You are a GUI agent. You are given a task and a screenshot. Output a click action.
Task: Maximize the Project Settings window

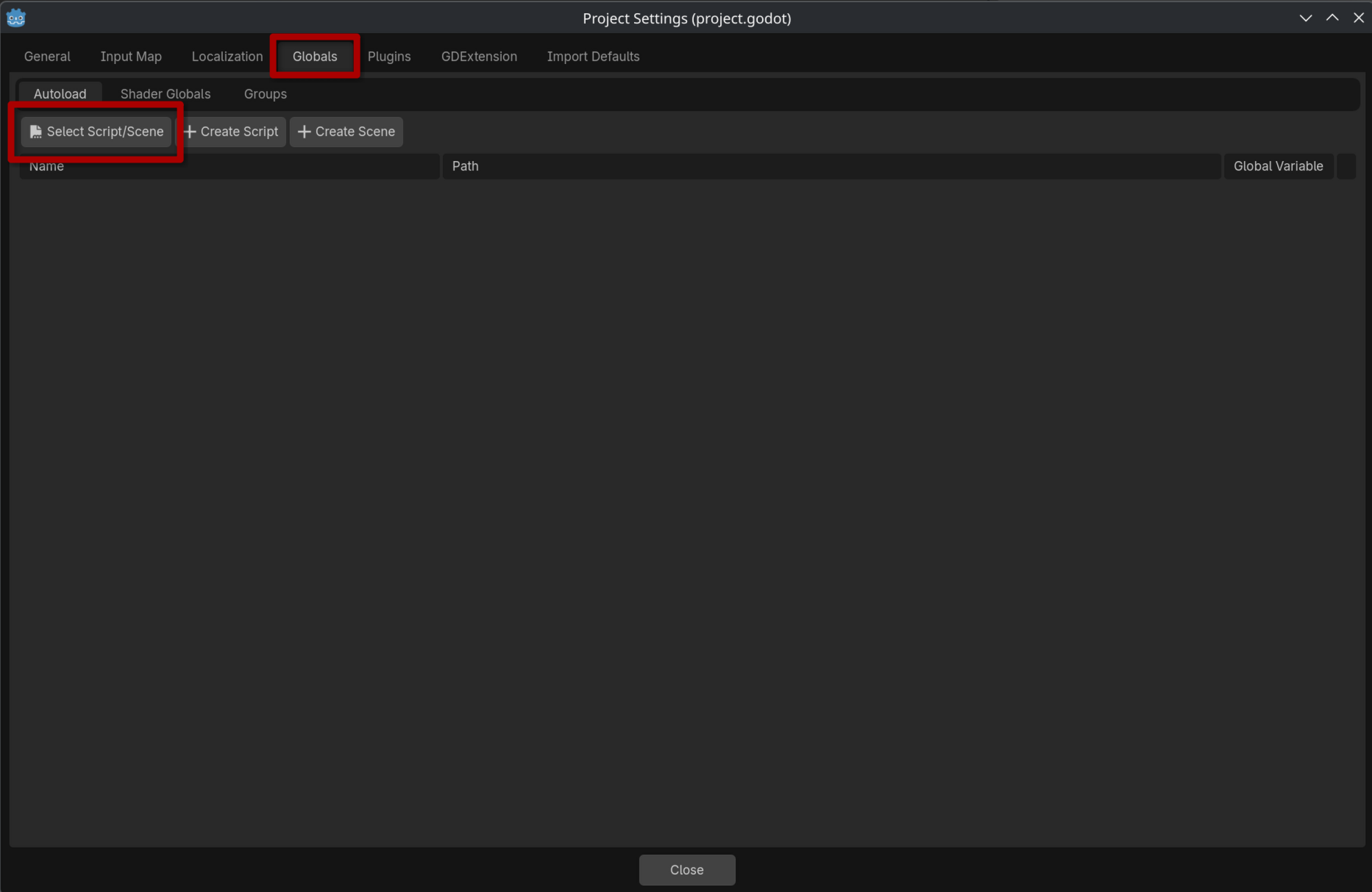pyautogui.click(x=1332, y=18)
